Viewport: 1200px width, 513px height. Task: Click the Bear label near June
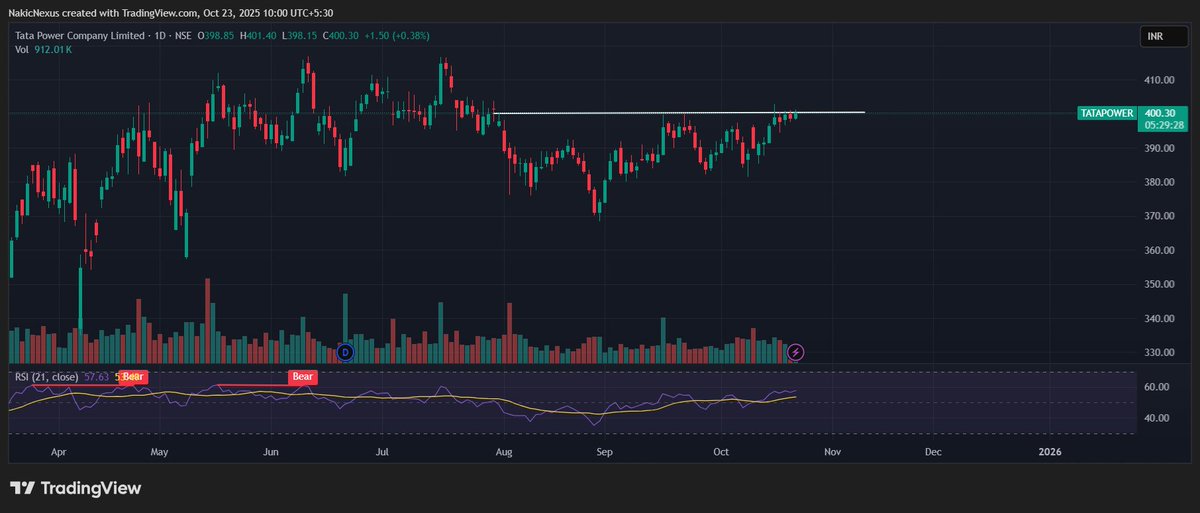(x=303, y=377)
